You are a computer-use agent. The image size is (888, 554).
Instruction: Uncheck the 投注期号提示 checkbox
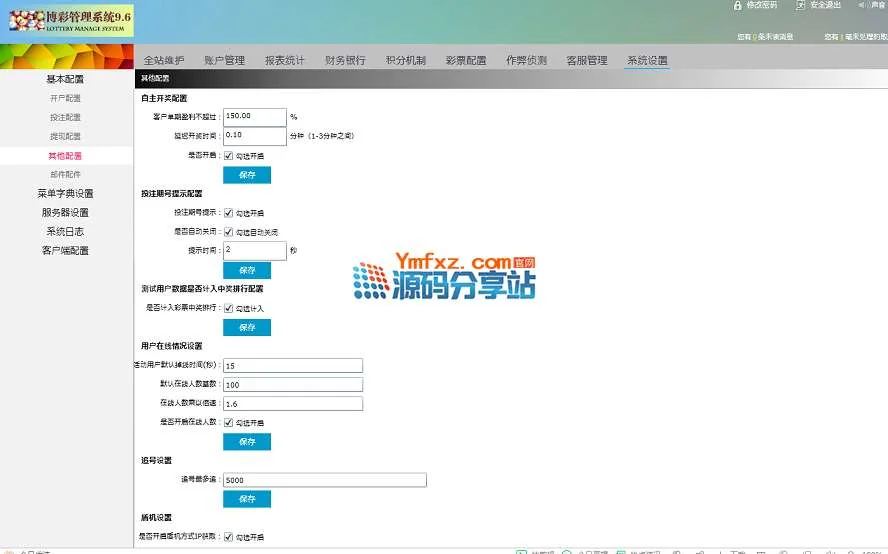click(229, 212)
